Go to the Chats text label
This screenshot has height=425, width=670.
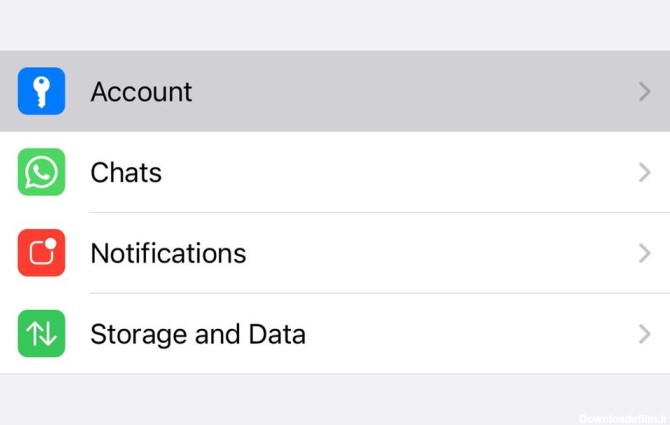tap(126, 173)
